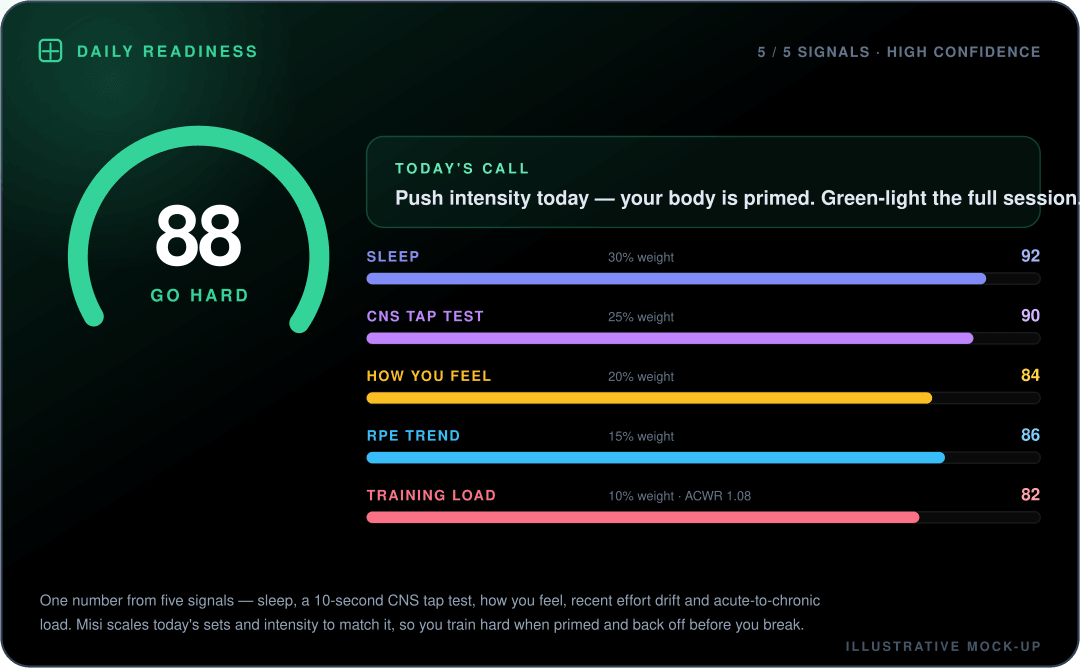The height and width of the screenshot is (668, 1080).
Task: Click the GO HARD status label
Action: click(199, 295)
